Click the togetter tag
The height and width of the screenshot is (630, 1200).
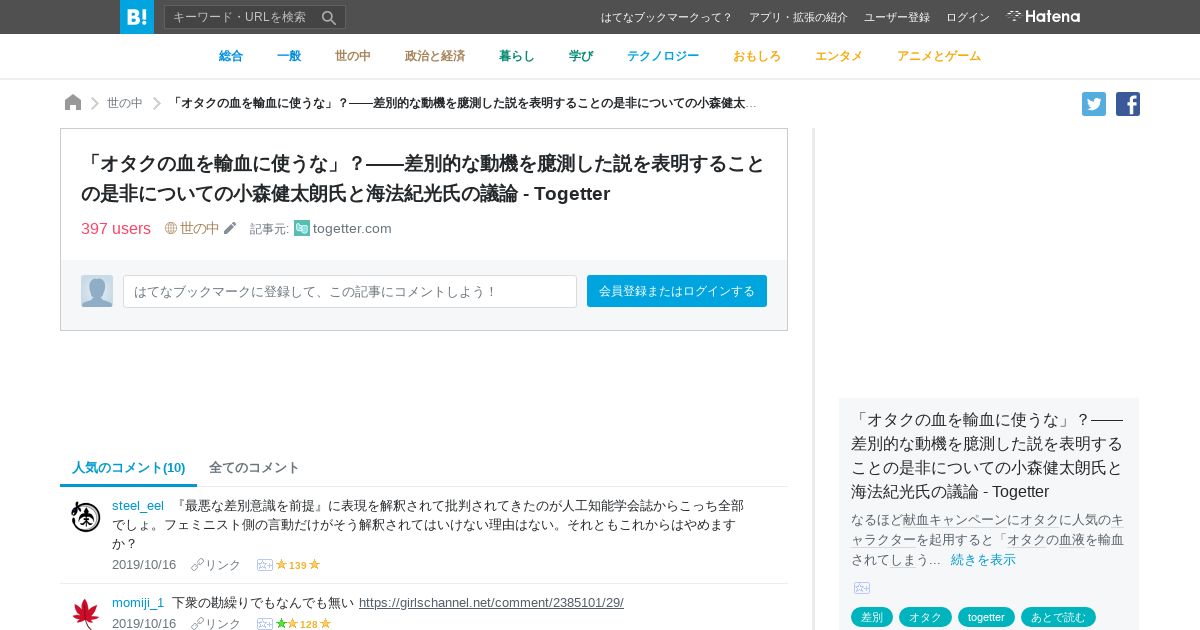tap(986, 617)
